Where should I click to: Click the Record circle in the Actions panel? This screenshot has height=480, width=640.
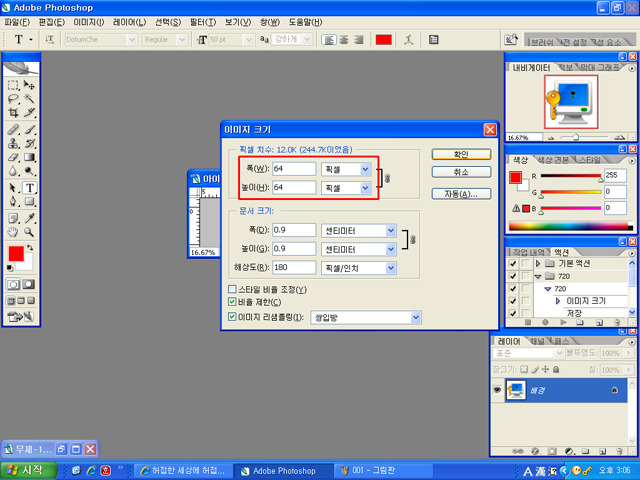click(545, 322)
